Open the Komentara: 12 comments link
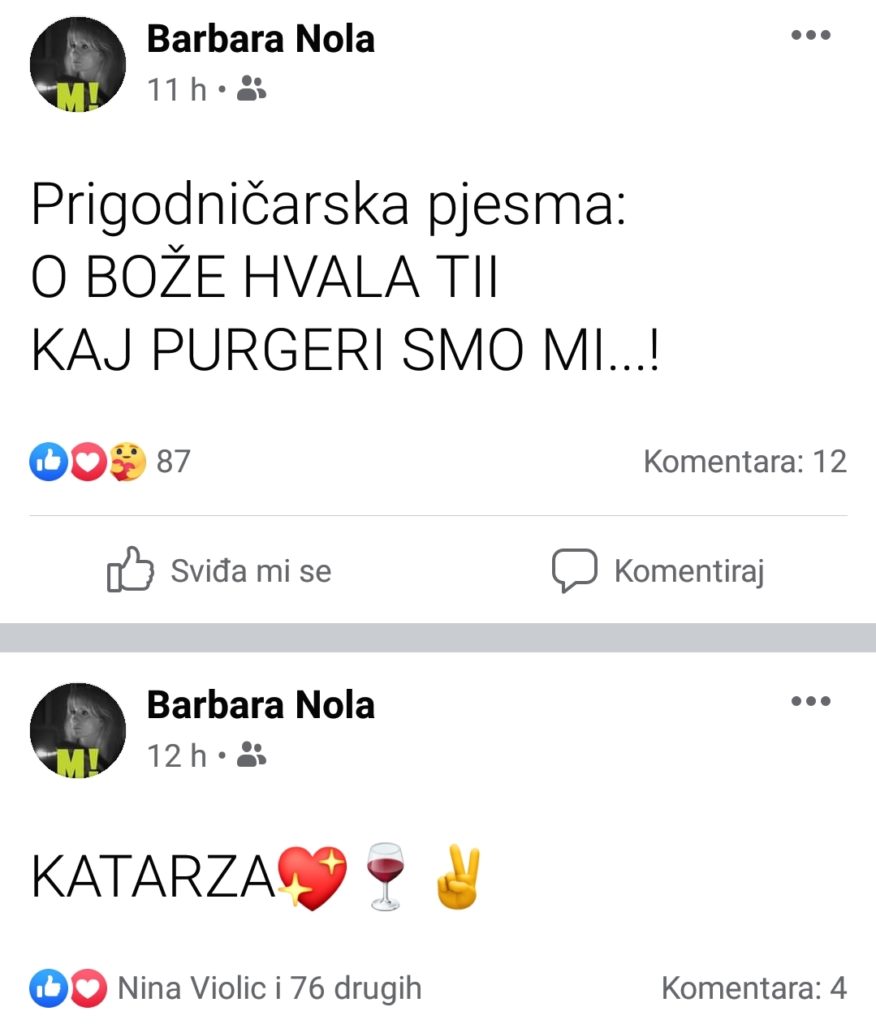Image resolution: width=876 pixels, height=1024 pixels. (745, 462)
